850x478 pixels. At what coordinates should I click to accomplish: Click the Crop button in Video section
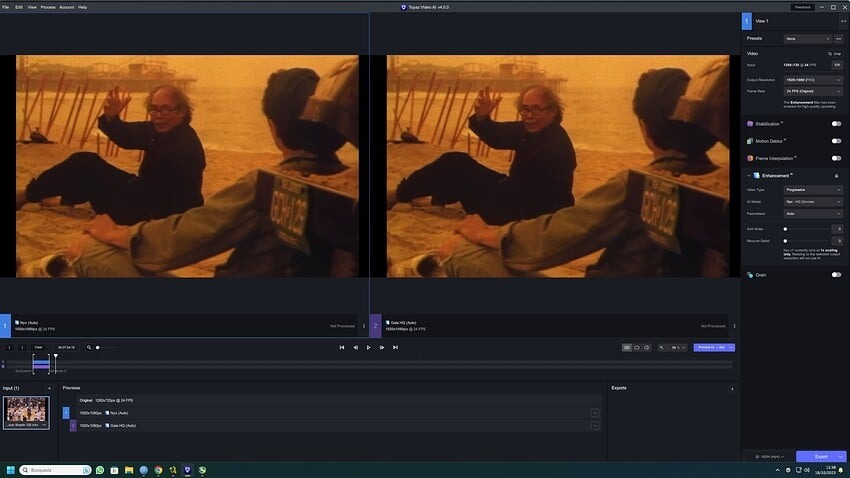pos(835,54)
